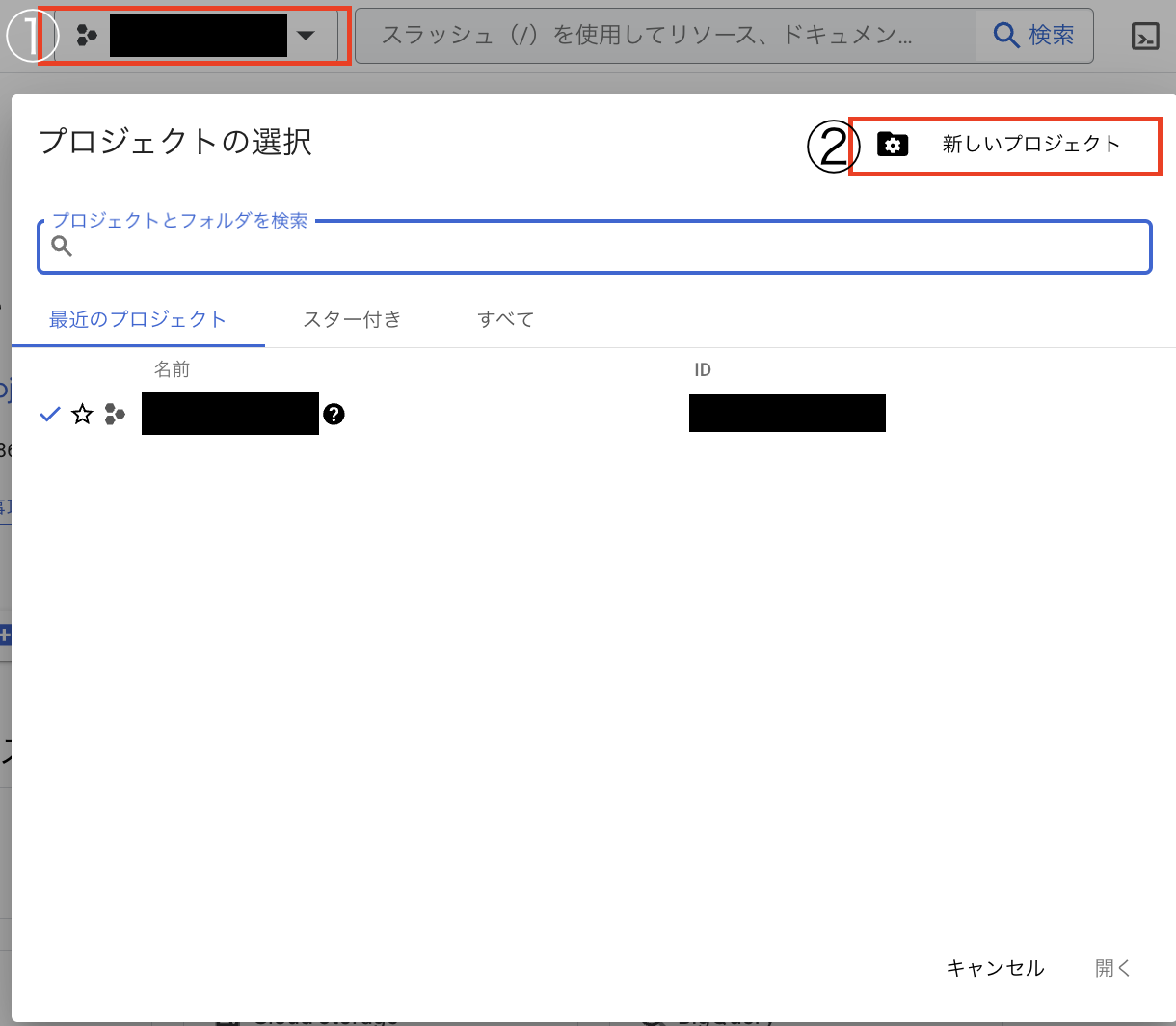Screen dimensions: 1176x1026
Task: Click the ID column header
Action: point(703,370)
